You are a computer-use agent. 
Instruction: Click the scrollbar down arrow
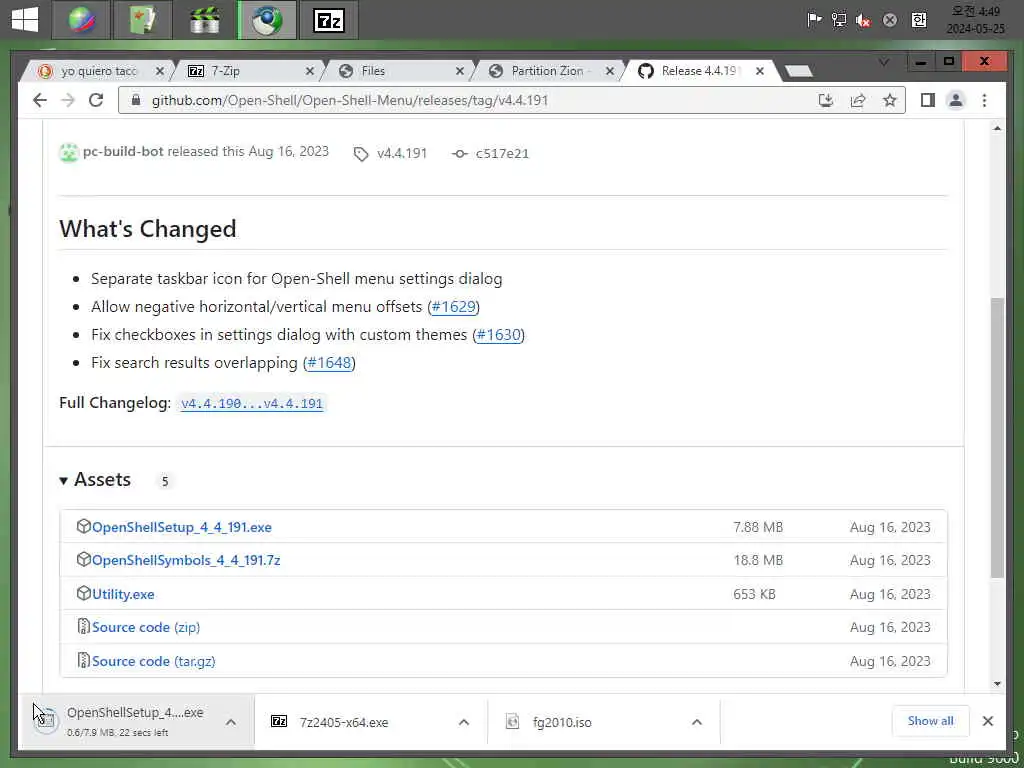[x=997, y=684]
